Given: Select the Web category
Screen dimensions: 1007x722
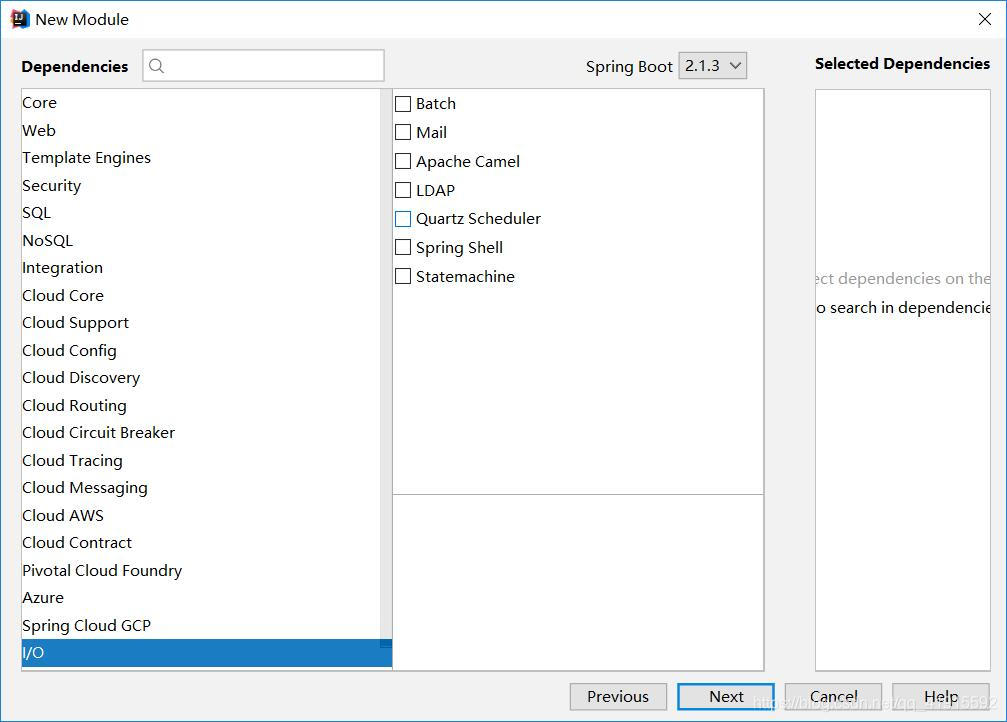Looking at the screenshot, I should (200, 130).
